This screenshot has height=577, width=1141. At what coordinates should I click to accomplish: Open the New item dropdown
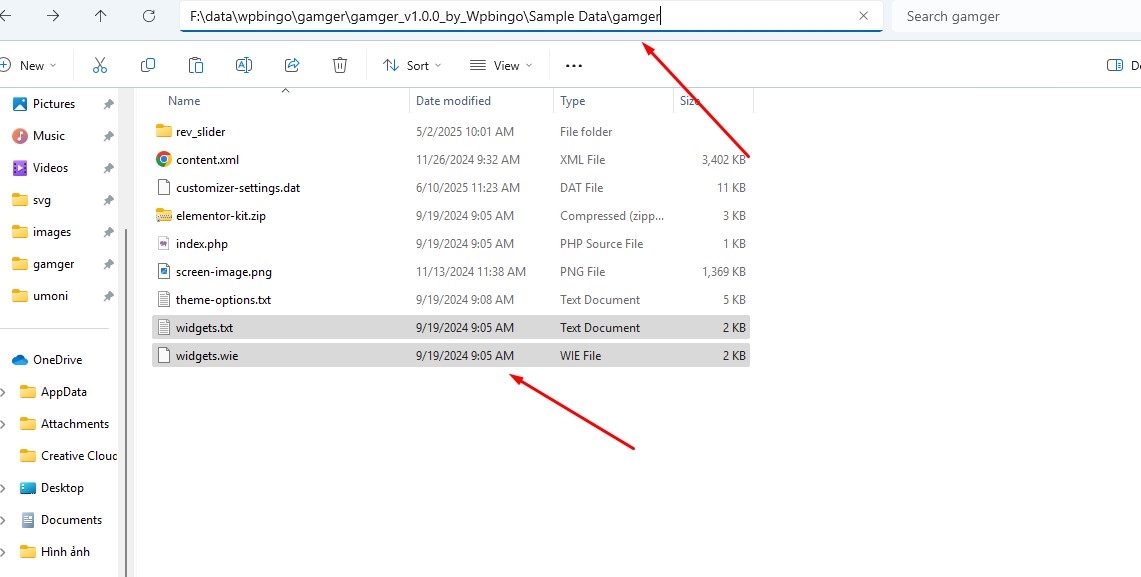[28, 65]
